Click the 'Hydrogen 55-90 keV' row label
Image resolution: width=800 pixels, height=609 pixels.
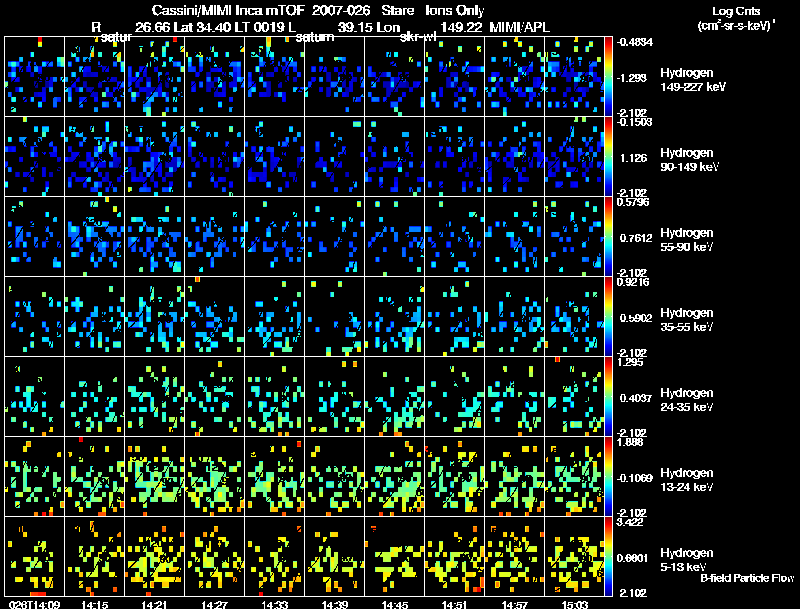(x=687, y=240)
